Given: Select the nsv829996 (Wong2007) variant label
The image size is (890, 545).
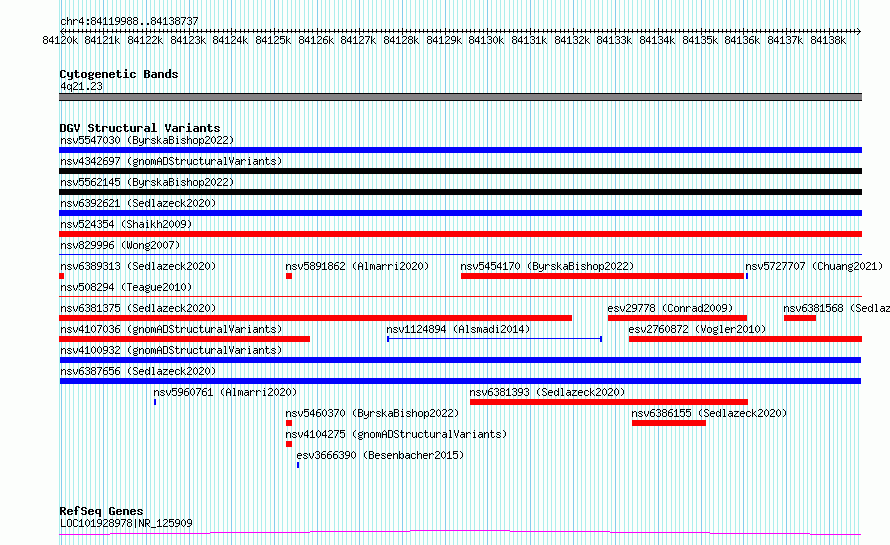Looking at the screenshot, I should coord(120,245).
